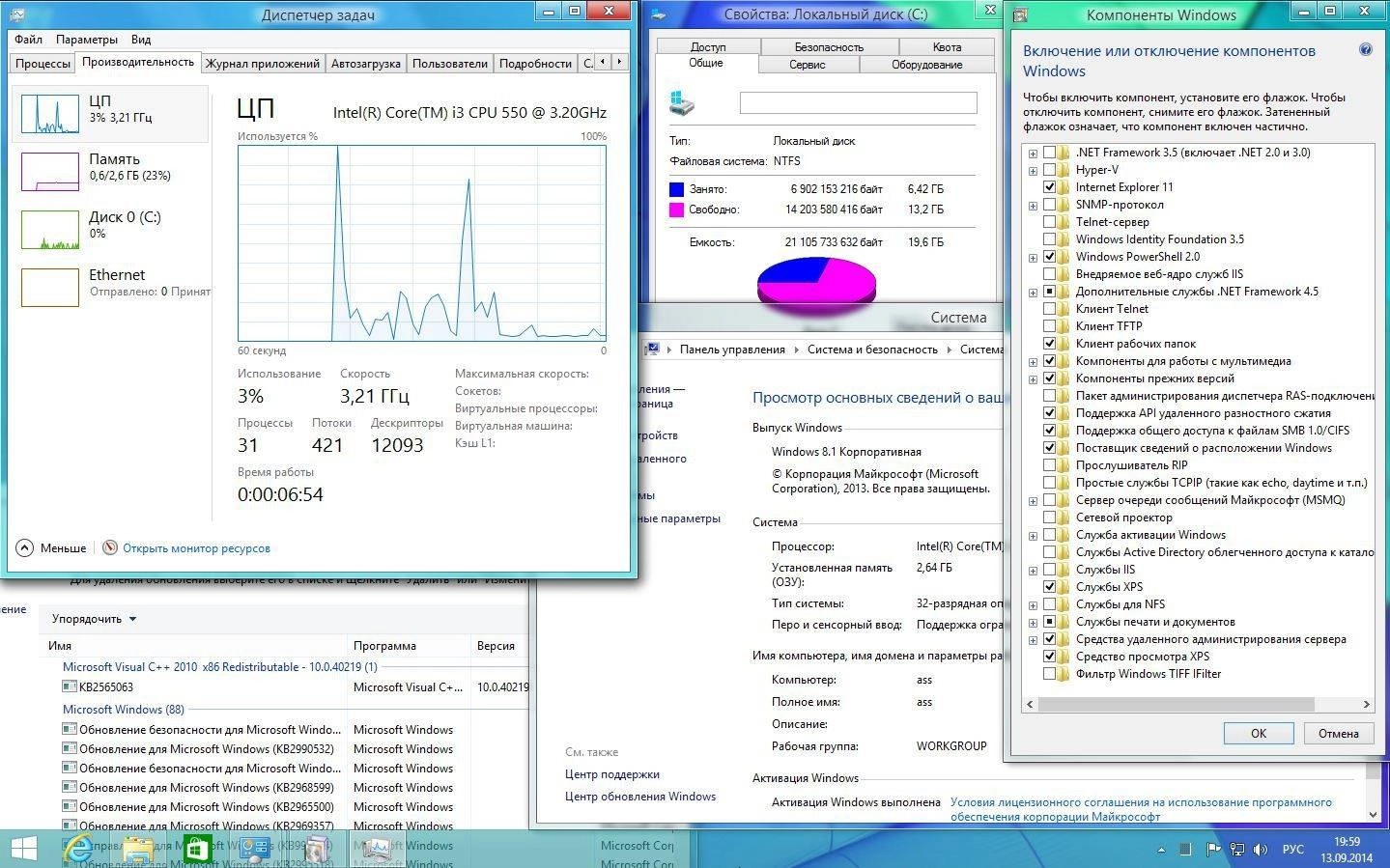
Task: Click the computer icon in System breadcrumb
Action: pos(653,350)
